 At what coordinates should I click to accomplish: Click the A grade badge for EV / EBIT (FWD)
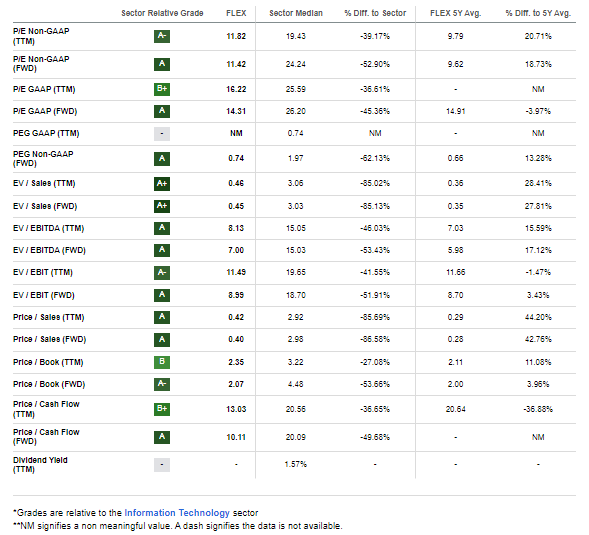point(162,295)
